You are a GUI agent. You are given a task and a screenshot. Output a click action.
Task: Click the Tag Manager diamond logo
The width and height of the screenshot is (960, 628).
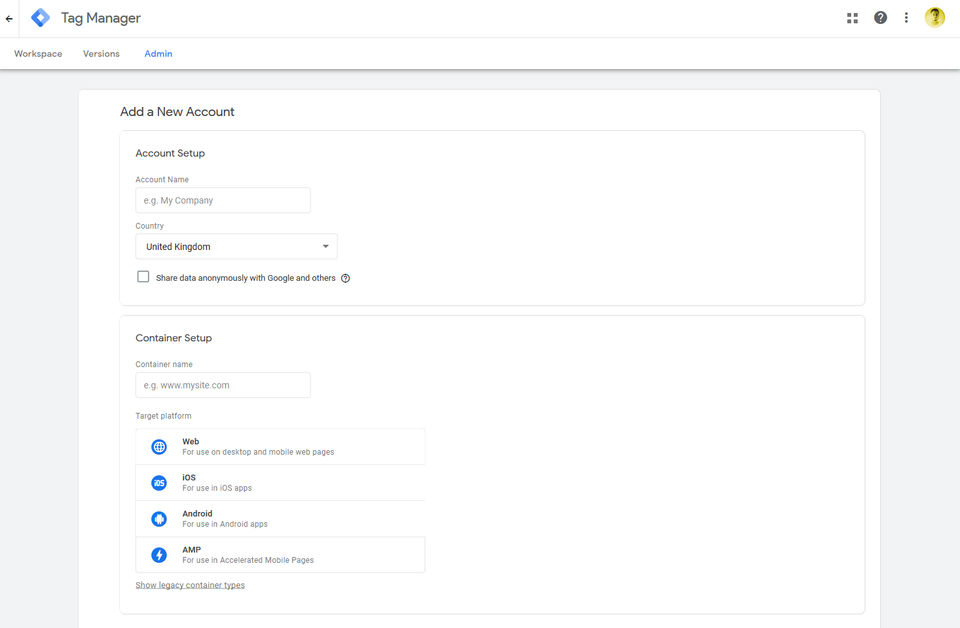pos(40,18)
